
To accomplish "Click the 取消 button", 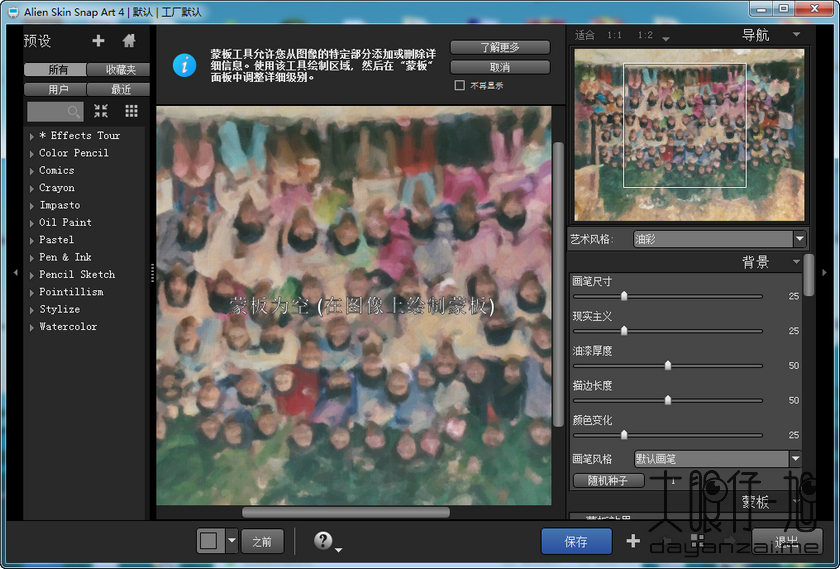I will (500, 67).
